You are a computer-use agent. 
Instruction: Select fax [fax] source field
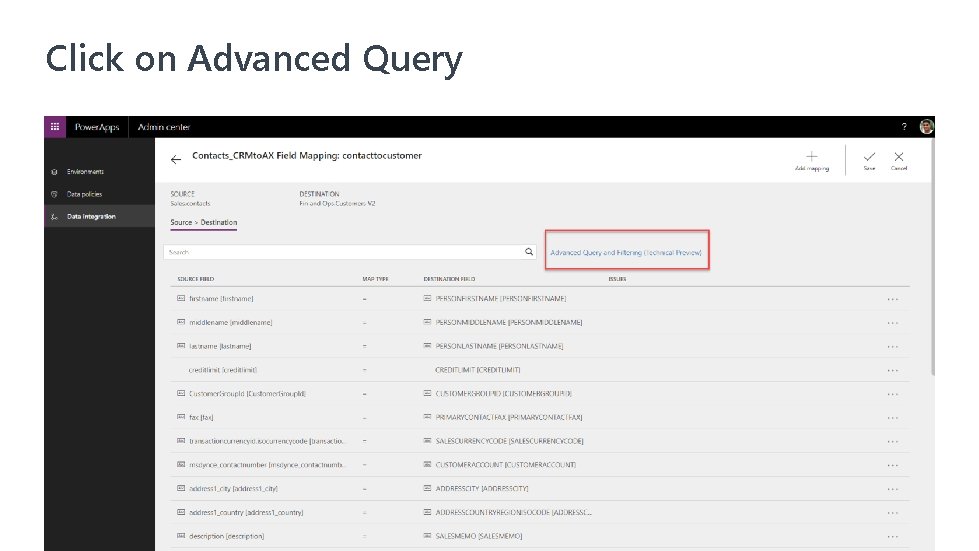[x=201, y=417]
